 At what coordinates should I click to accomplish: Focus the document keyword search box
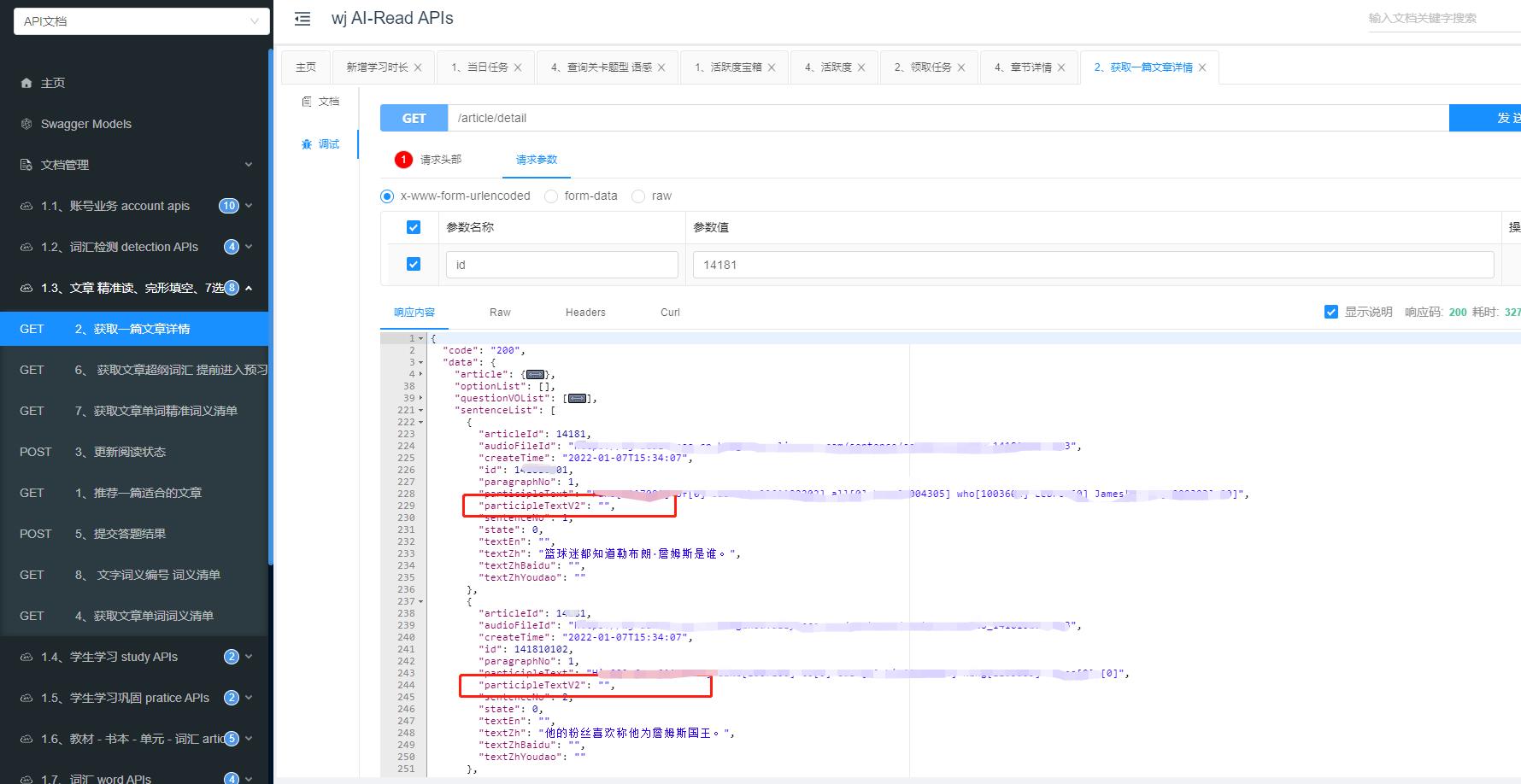pos(1444,18)
